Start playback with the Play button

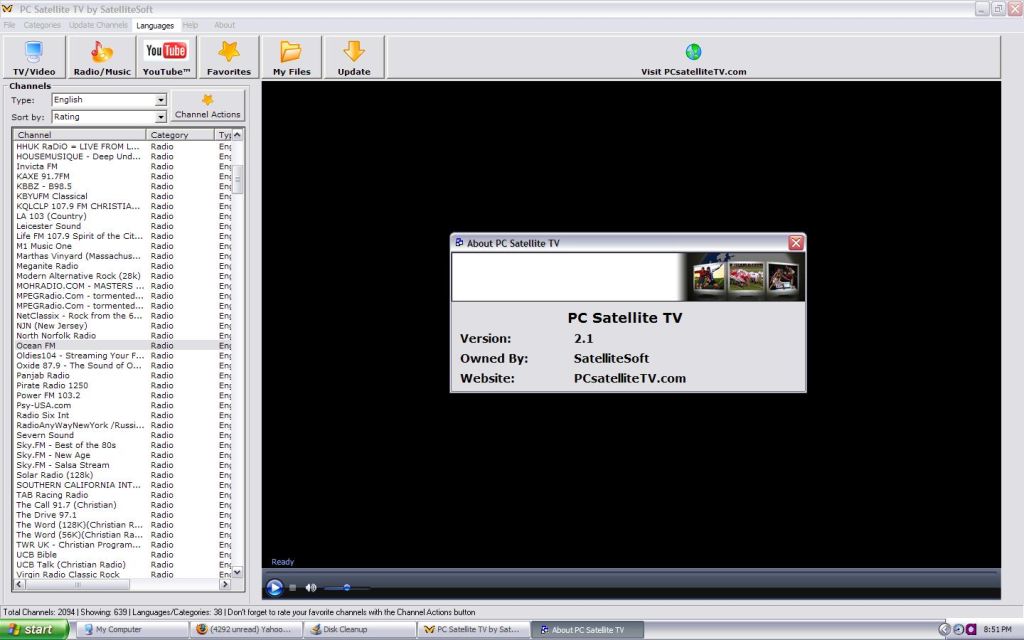(274, 588)
